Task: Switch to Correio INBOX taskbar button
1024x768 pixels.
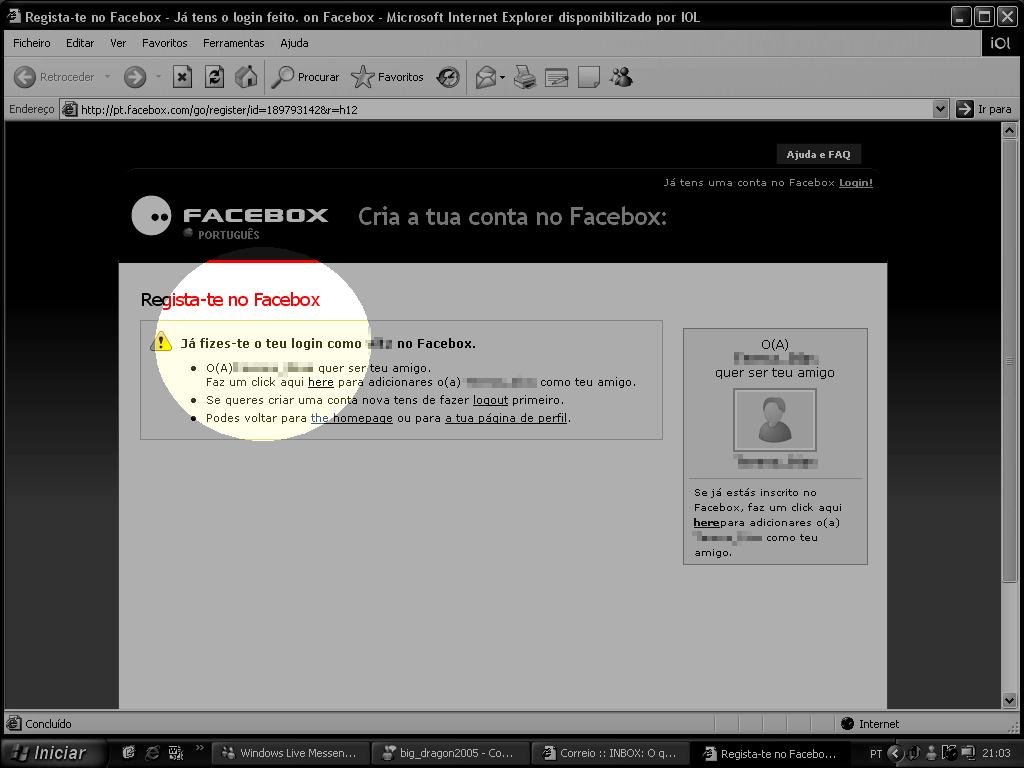Action: pyautogui.click(x=609, y=754)
